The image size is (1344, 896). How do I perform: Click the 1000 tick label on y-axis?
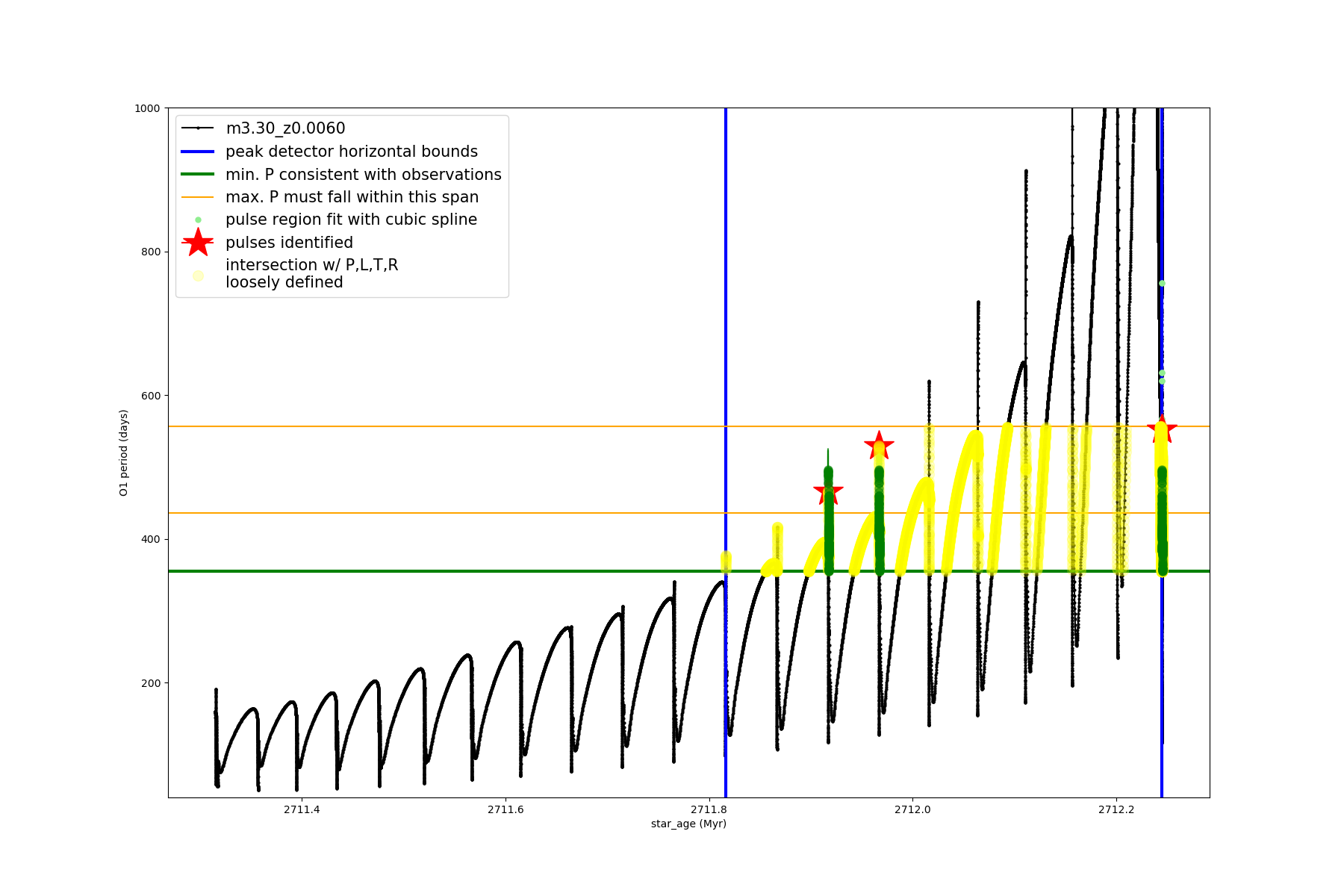[x=147, y=108]
